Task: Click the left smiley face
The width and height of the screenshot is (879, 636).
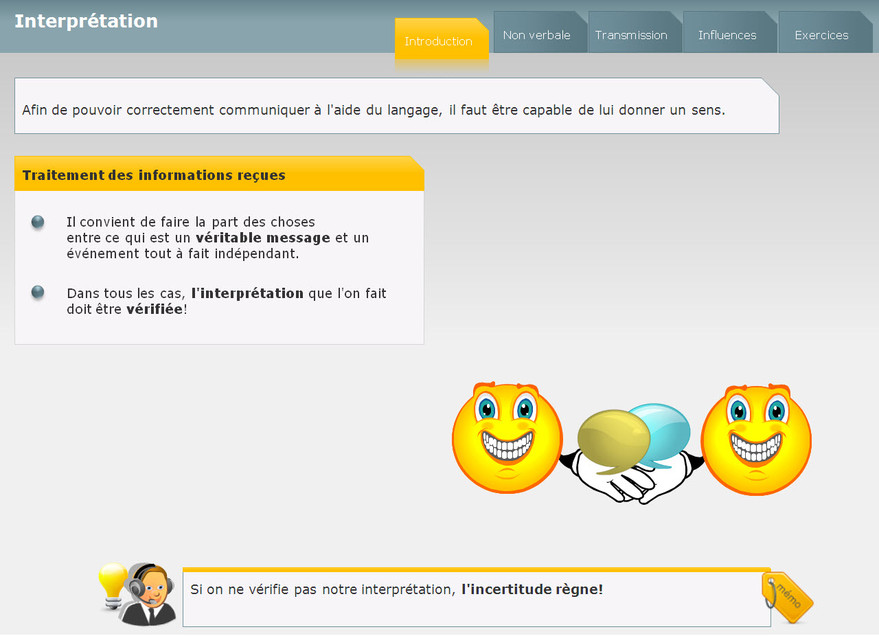Action: [x=507, y=437]
